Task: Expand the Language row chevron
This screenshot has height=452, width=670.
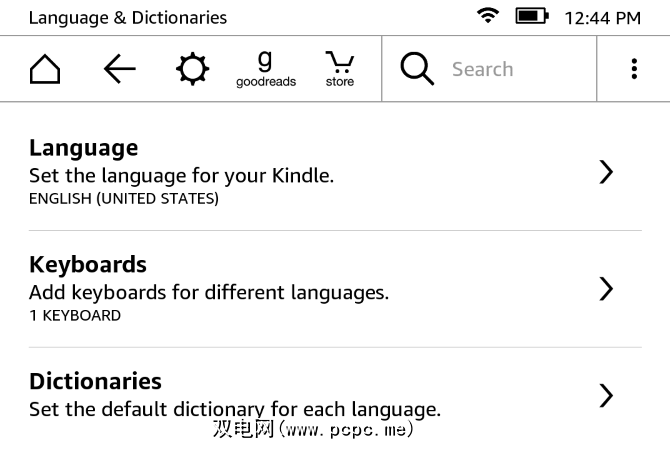Action: (605, 172)
